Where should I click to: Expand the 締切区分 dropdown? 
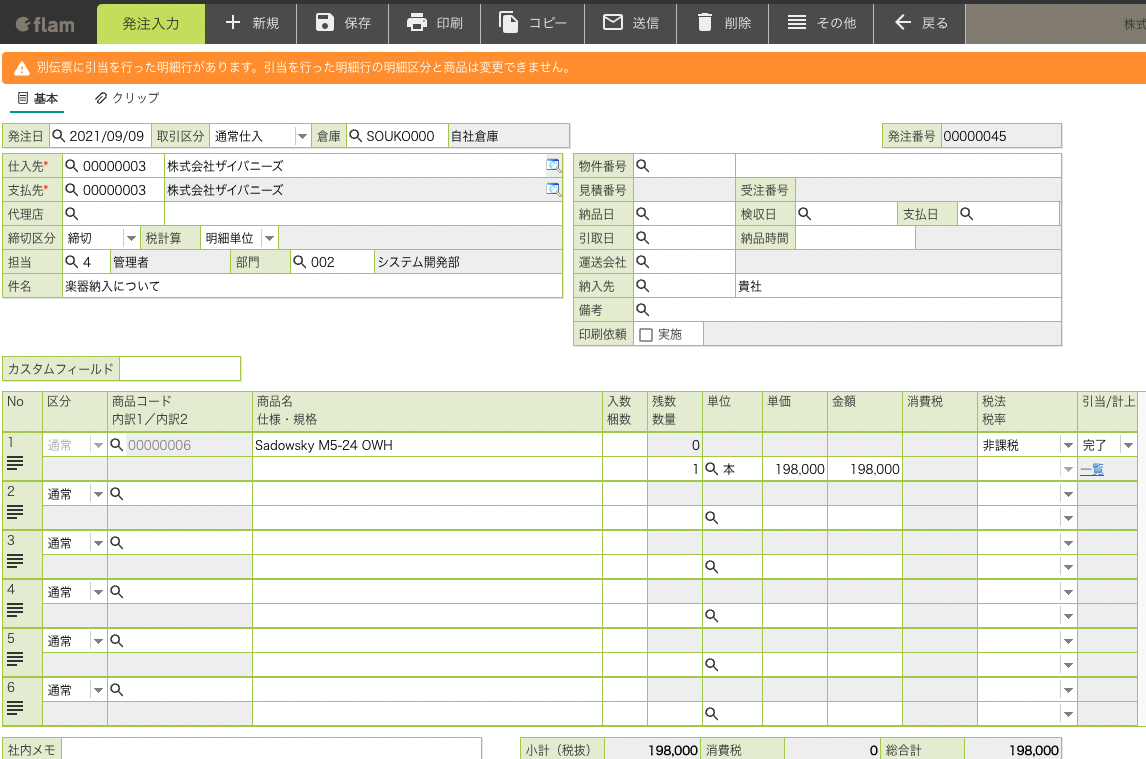[131, 238]
